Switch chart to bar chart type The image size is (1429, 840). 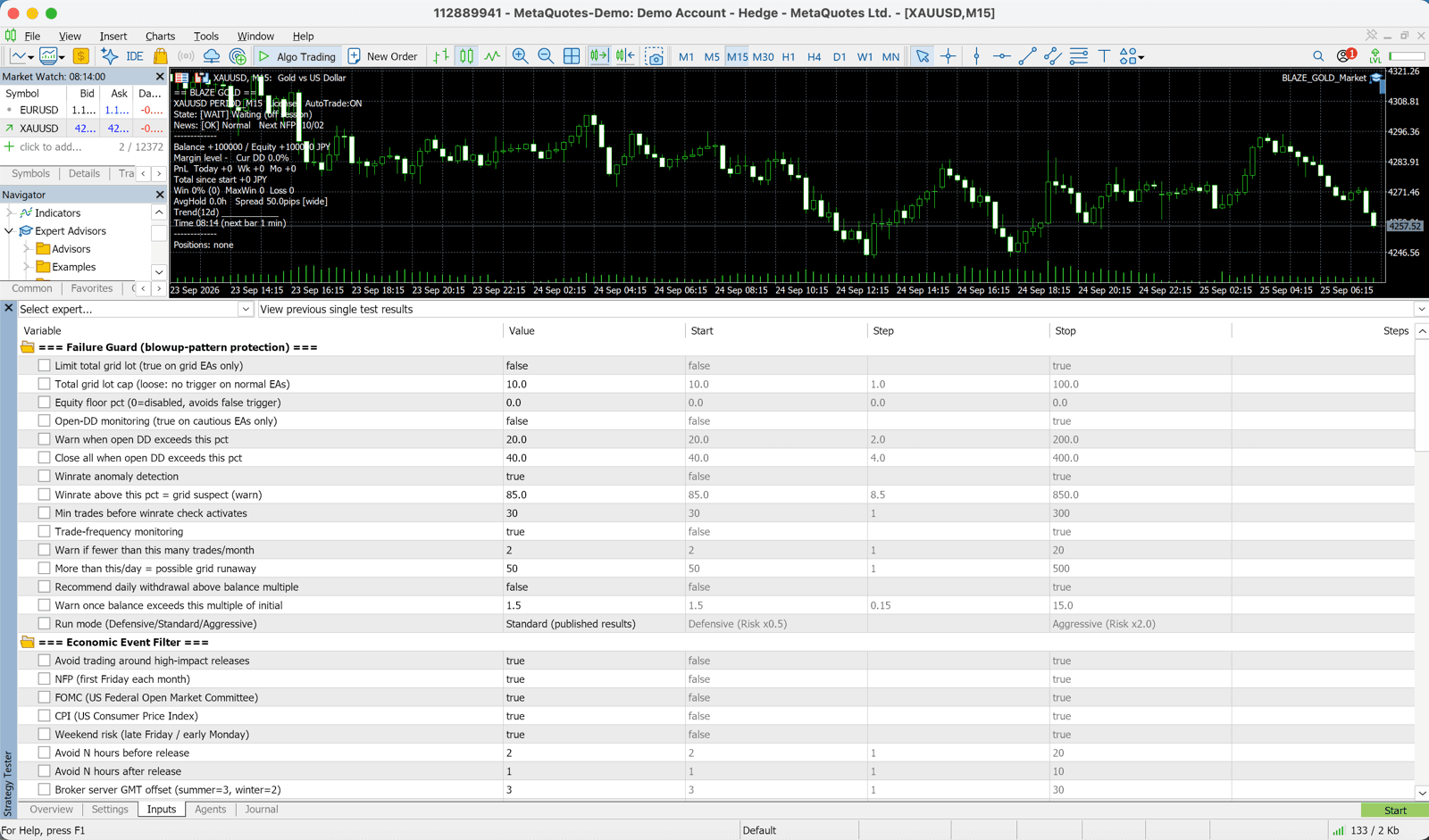click(x=441, y=56)
